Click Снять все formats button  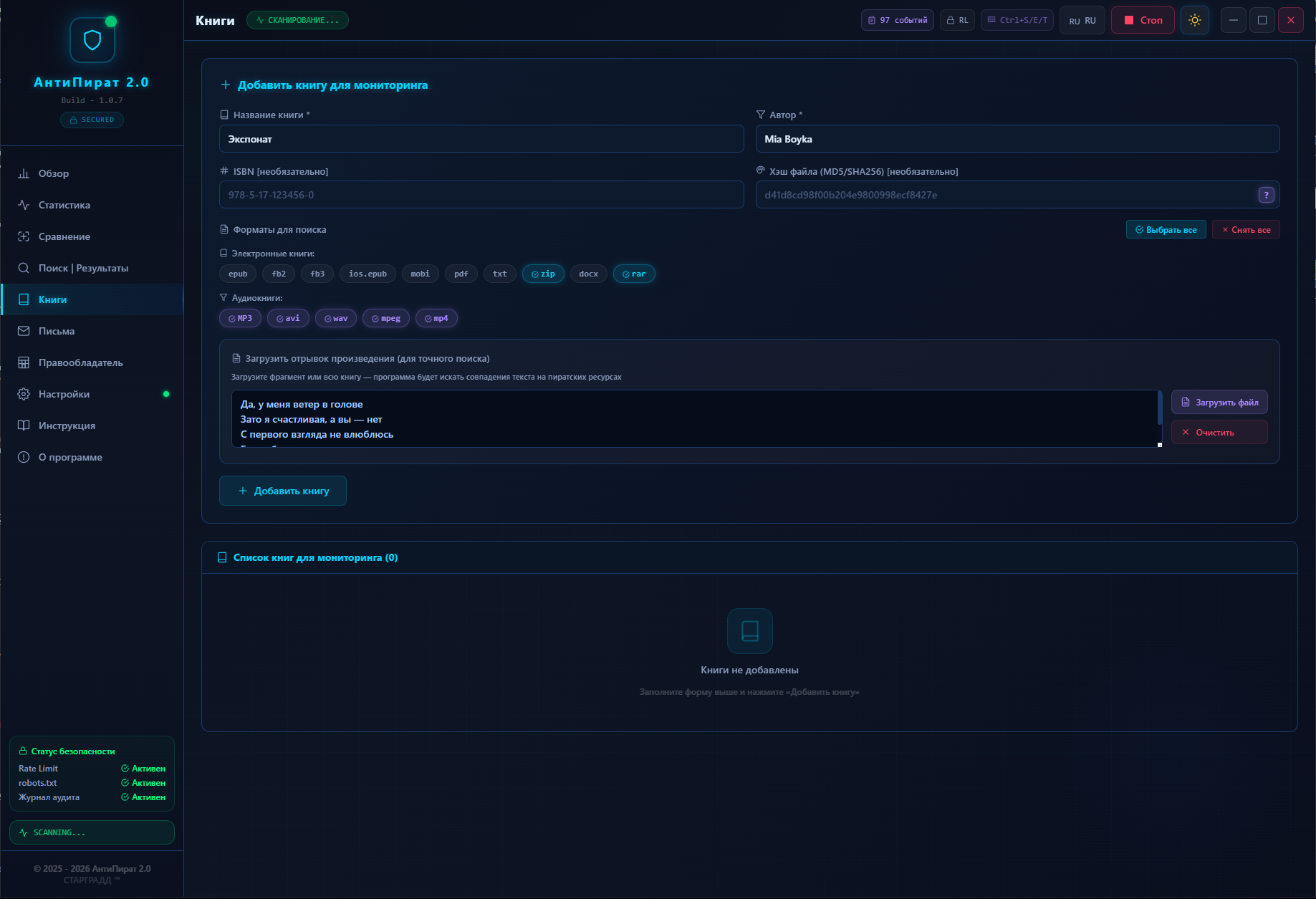point(1246,230)
